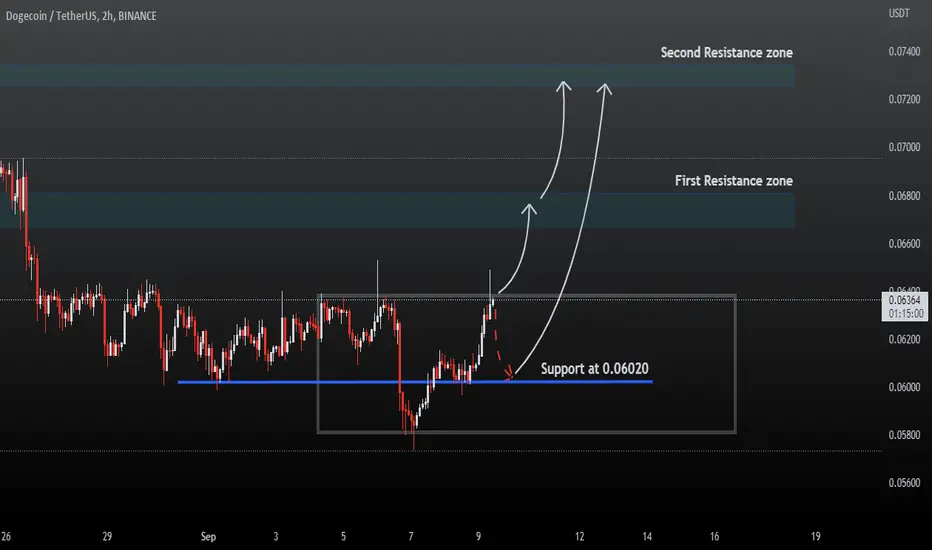Click the 0.06600 price axis label
The width and height of the screenshot is (932, 550).
[904, 244]
